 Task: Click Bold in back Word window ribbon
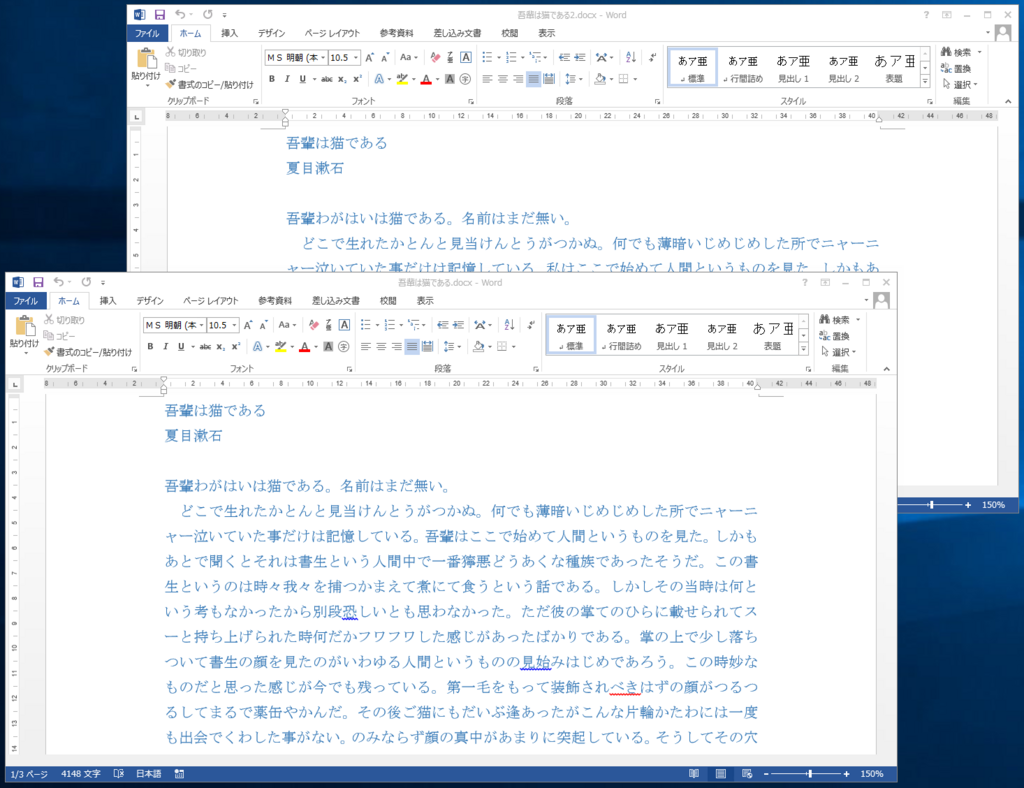tap(272, 79)
